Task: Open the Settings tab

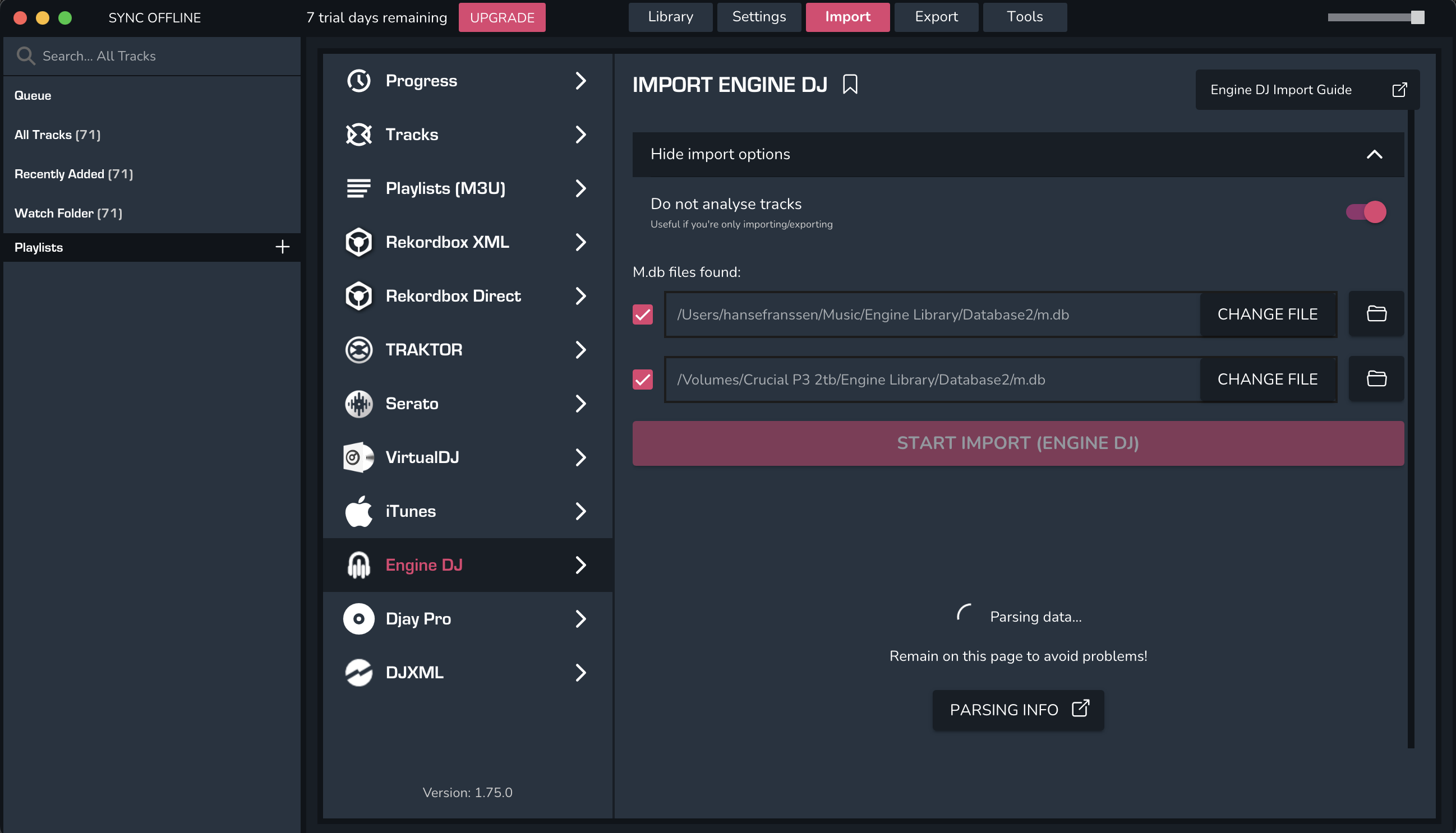Action: tap(759, 17)
